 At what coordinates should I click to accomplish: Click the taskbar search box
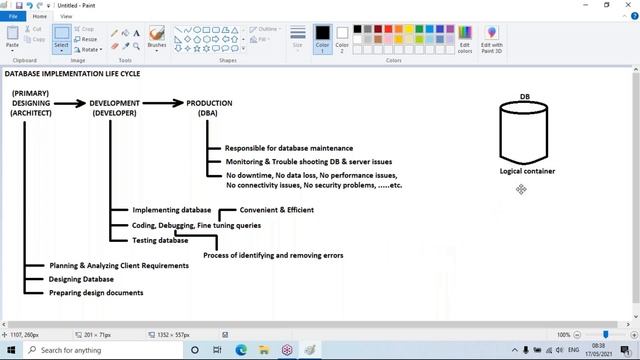[x=103, y=350]
